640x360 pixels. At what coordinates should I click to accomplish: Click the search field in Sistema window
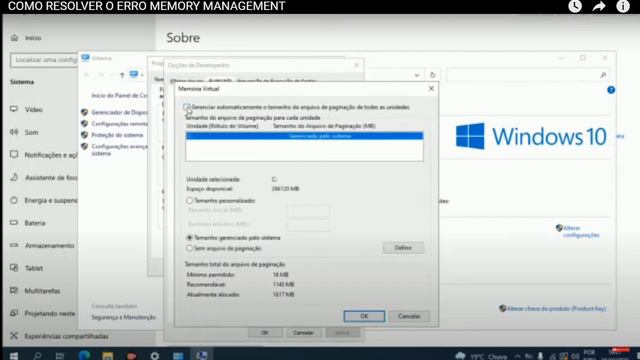click(x=527, y=75)
